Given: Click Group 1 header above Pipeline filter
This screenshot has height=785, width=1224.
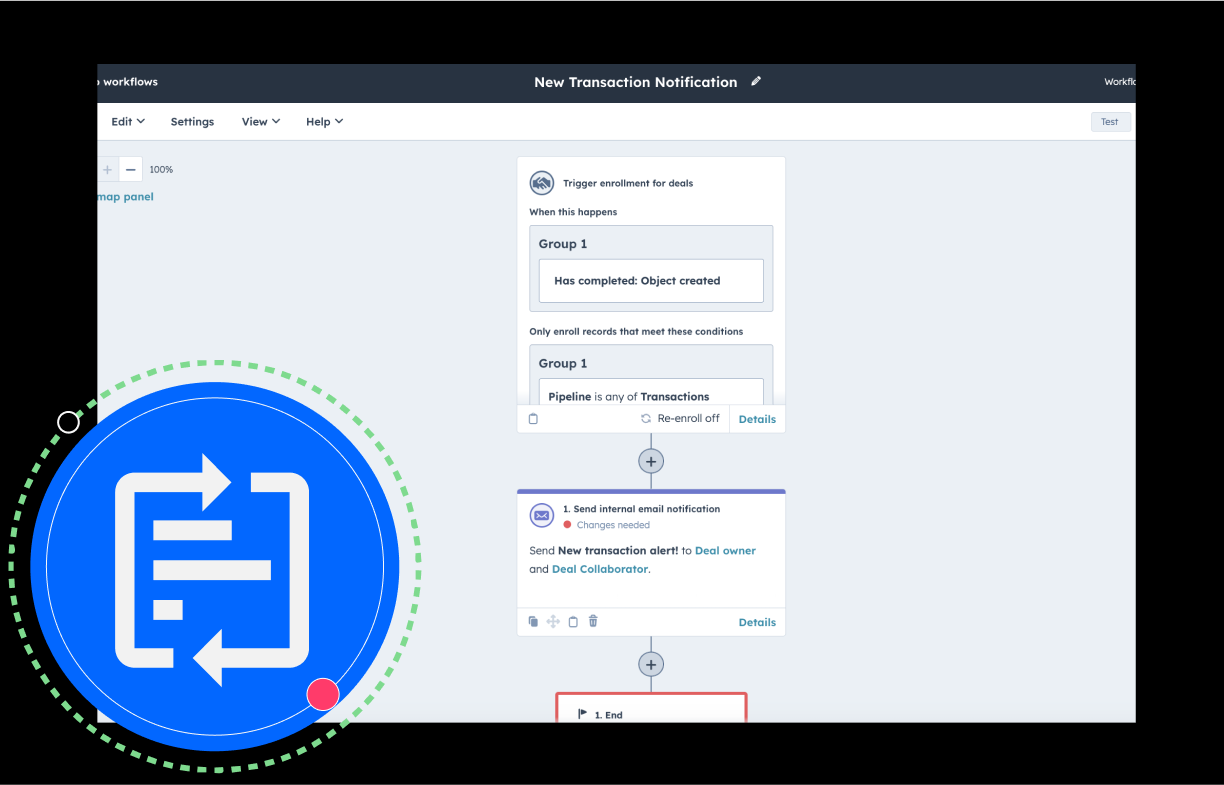Looking at the screenshot, I should [563, 363].
